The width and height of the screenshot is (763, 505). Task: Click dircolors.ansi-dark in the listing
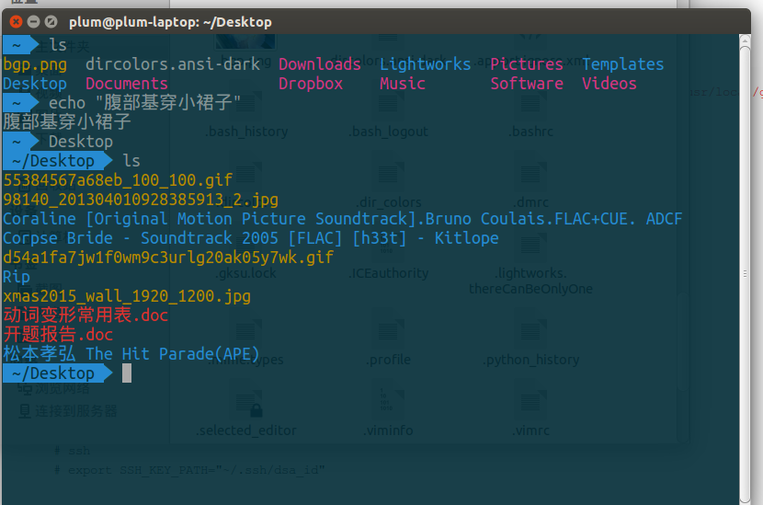[x=173, y=64]
